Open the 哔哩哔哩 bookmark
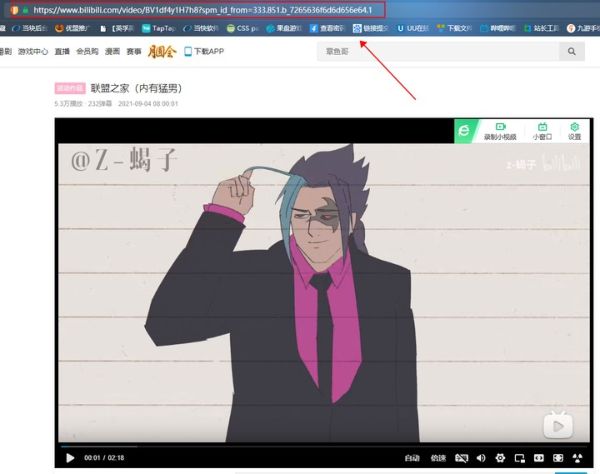This screenshot has width=600, height=474. pos(498,28)
